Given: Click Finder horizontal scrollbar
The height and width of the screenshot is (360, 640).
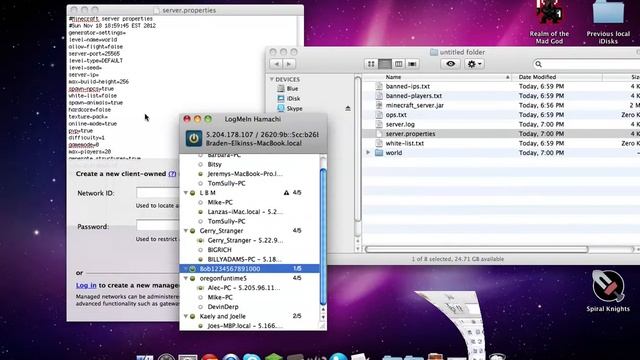Looking at the screenshot, I should 476,249.
